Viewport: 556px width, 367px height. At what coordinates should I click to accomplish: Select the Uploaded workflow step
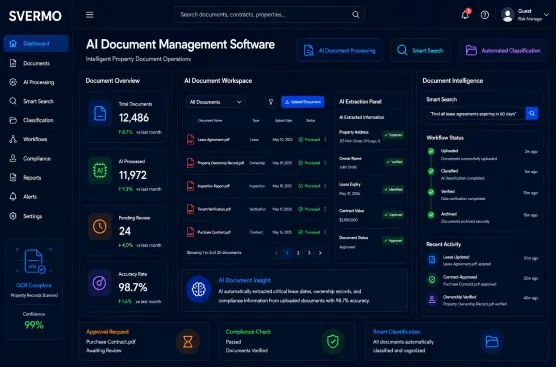tap(482, 155)
